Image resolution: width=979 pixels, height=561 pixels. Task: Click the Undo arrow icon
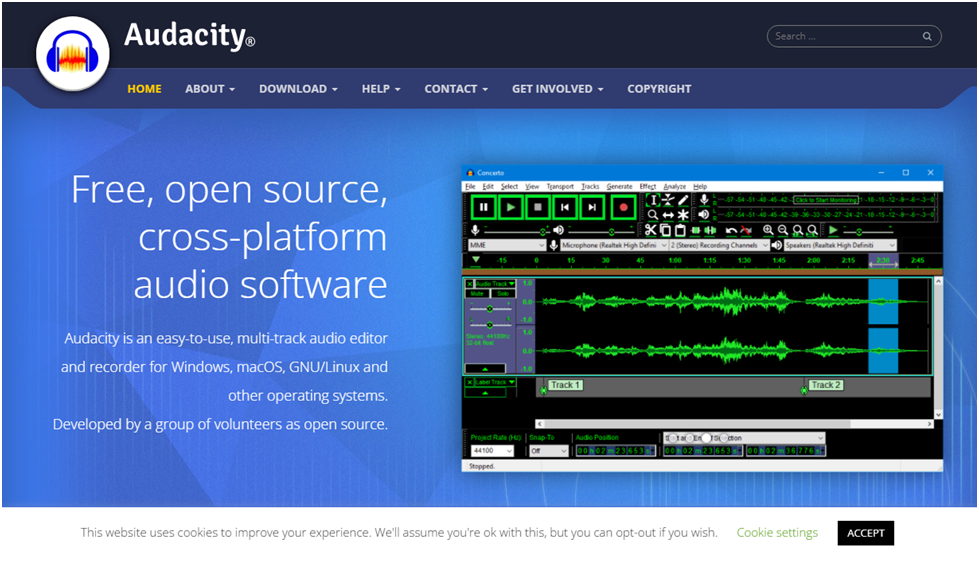731,230
